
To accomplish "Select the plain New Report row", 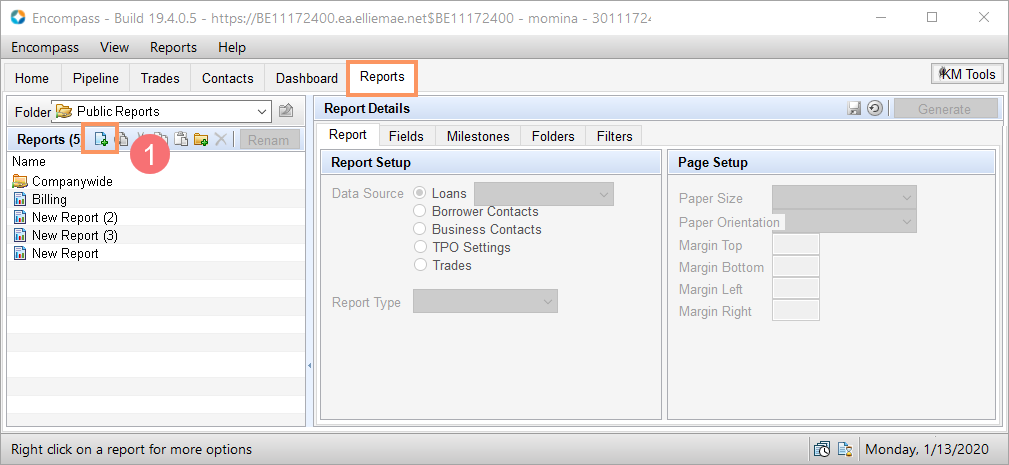I will [x=156, y=253].
